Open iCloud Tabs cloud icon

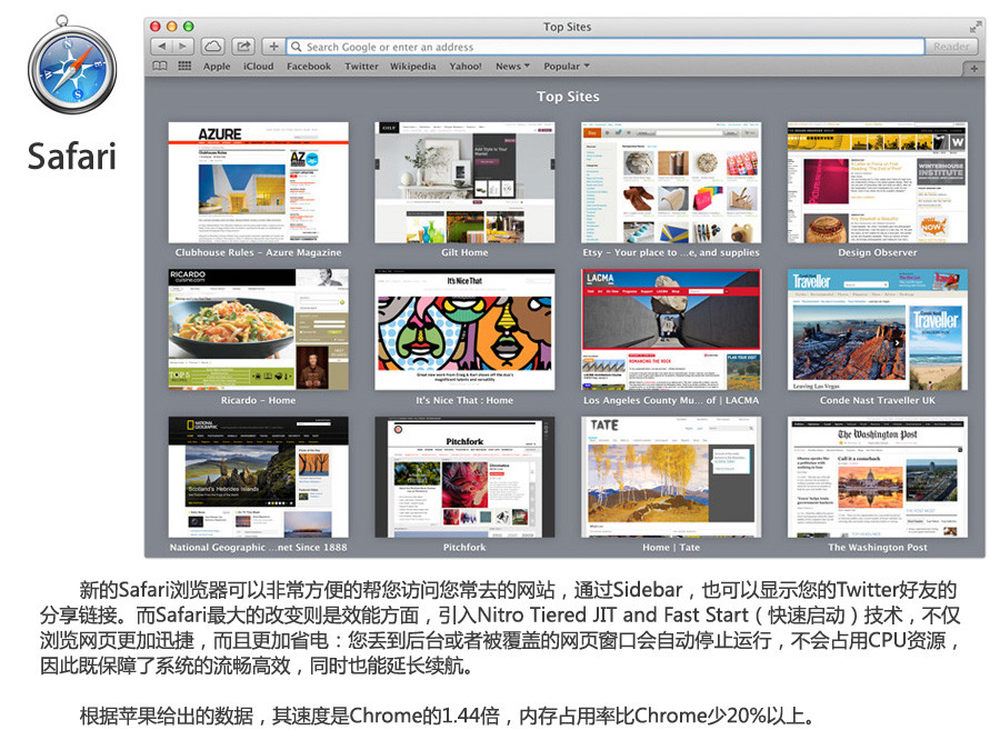(x=212, y=47)
